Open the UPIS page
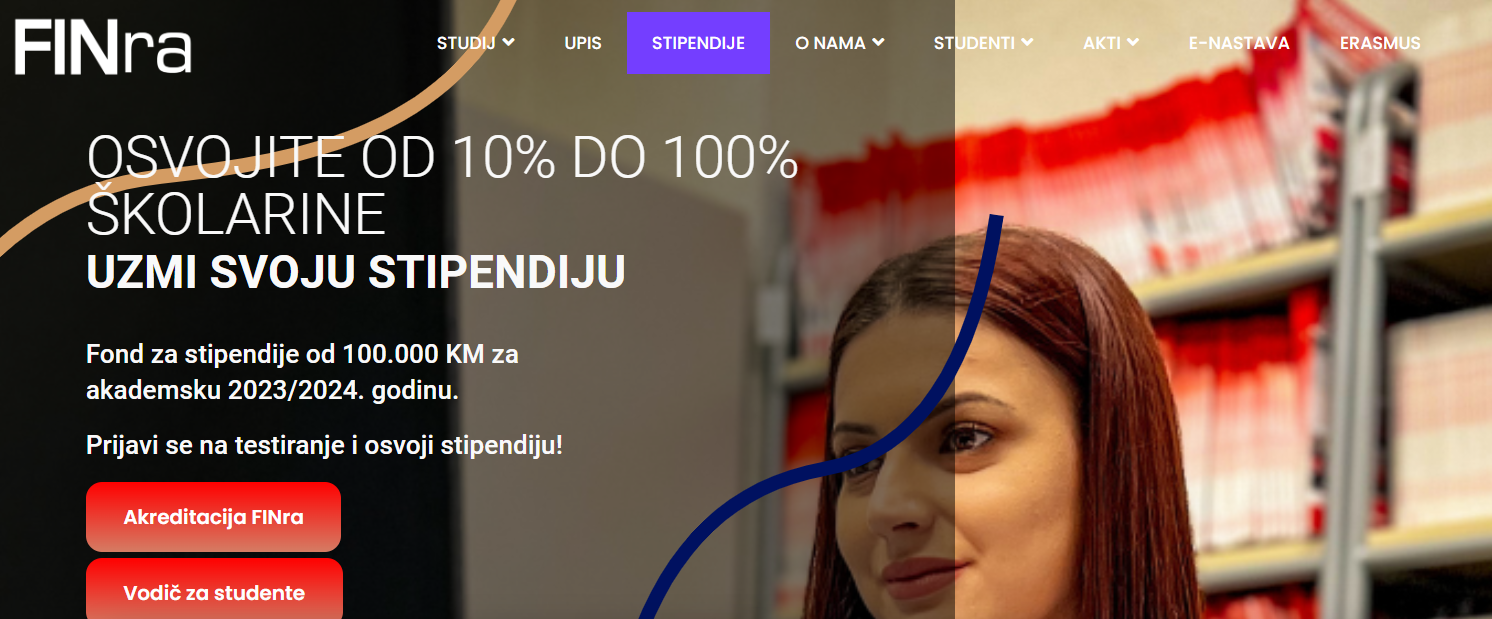Image resolution: width=1492 pixels, height=619 pixels. (583, 43)
